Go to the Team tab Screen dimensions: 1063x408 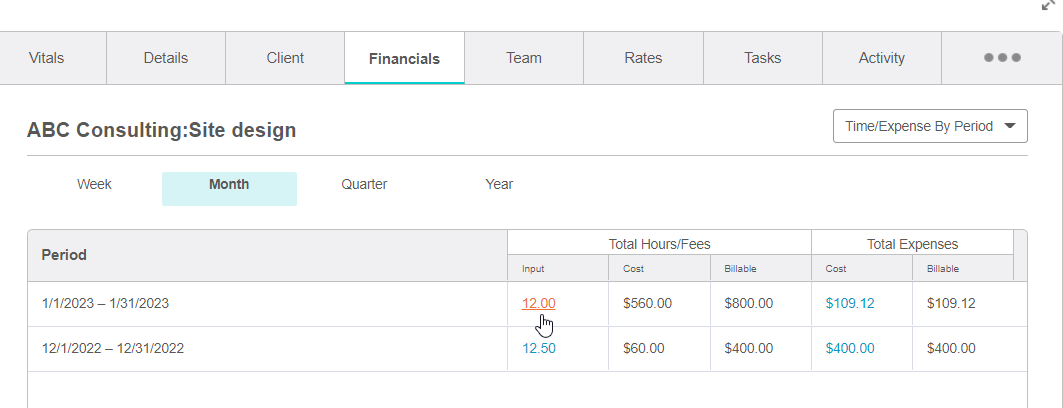(523, 58)
